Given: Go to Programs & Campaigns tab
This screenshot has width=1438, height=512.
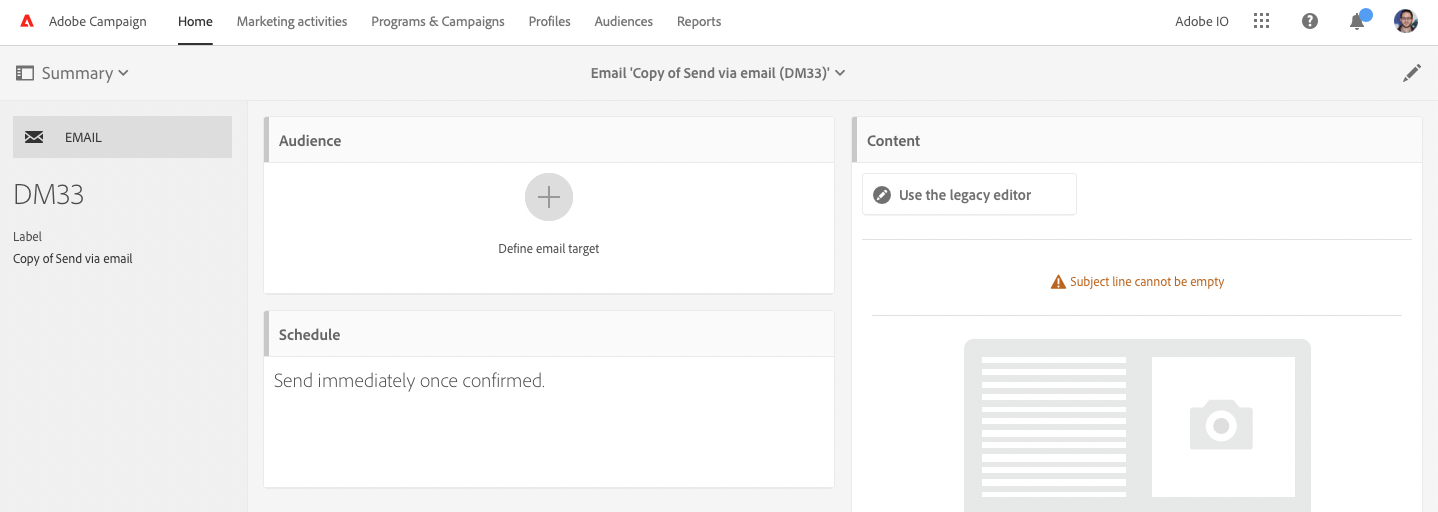Looking at the screenshot, I should pos(438,21).
